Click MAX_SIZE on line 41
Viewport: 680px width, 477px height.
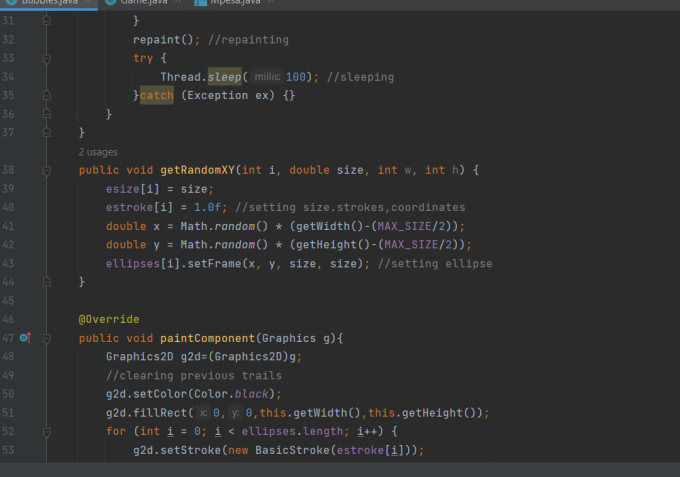pos(404,226)
